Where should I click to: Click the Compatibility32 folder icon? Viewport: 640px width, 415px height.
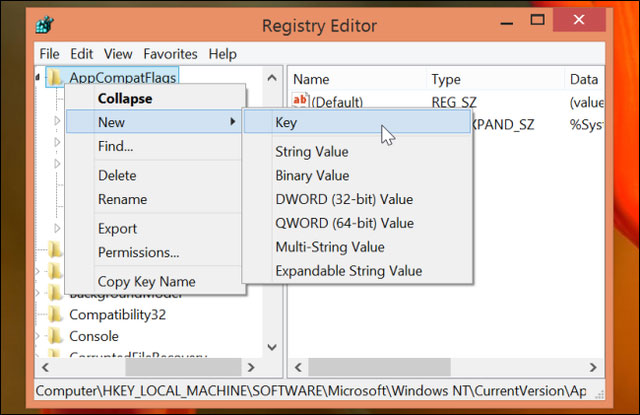point(55,315)
